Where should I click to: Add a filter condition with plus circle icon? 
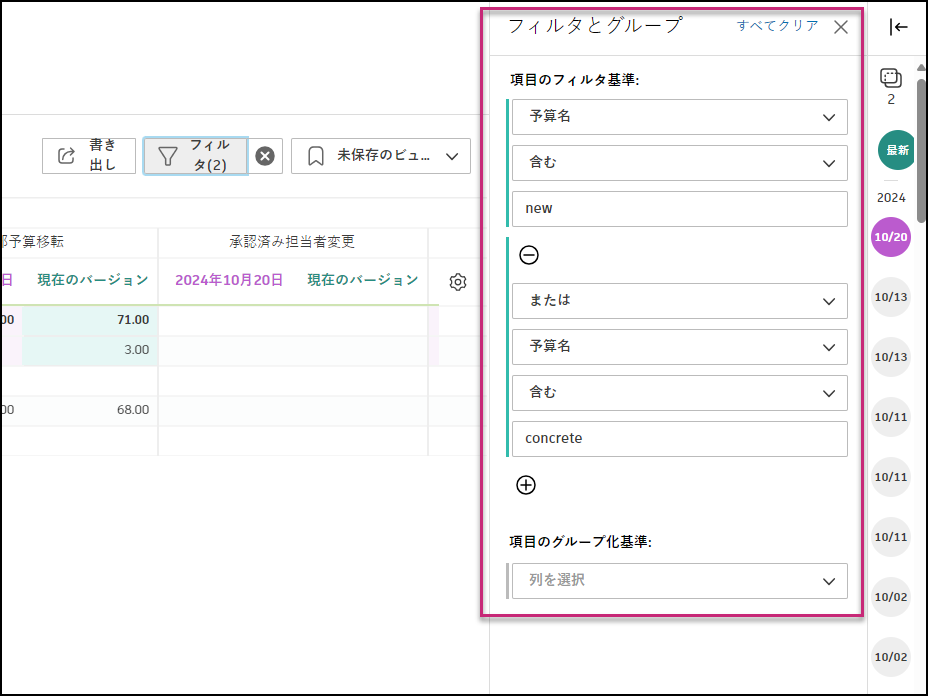click(526, 485)
